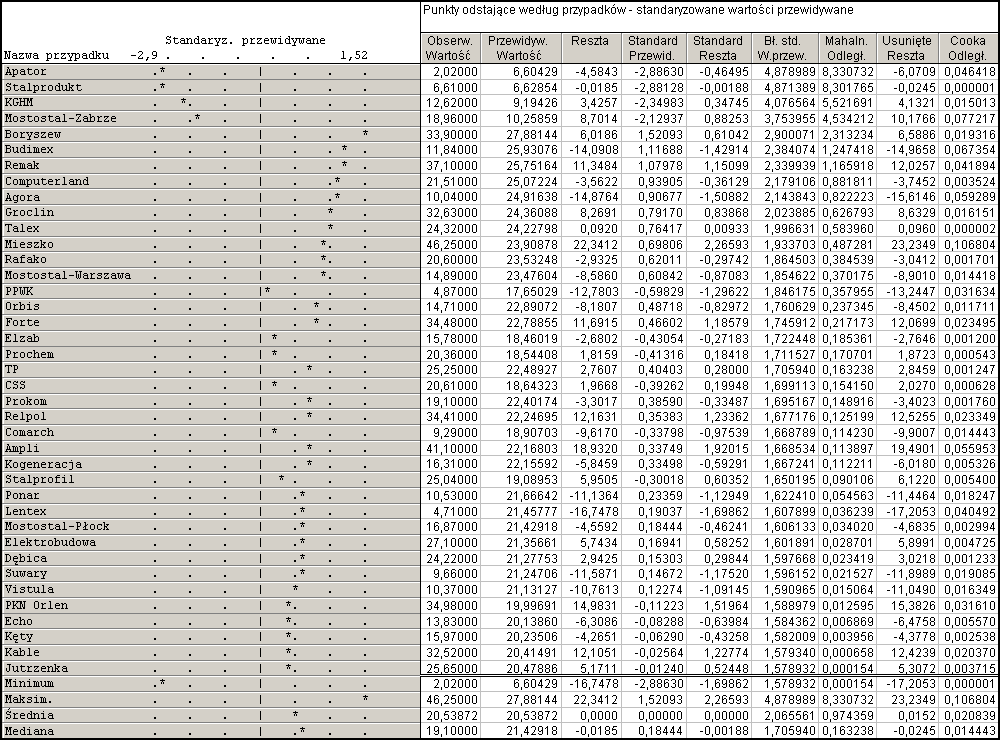Select the Budimex case name
This screenshot has height=740, width=1000.
(29, 150)
